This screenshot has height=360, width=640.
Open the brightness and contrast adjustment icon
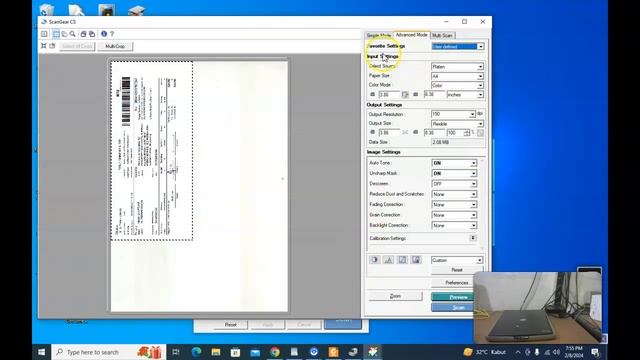pyautogui.click(x=375, y=260)
